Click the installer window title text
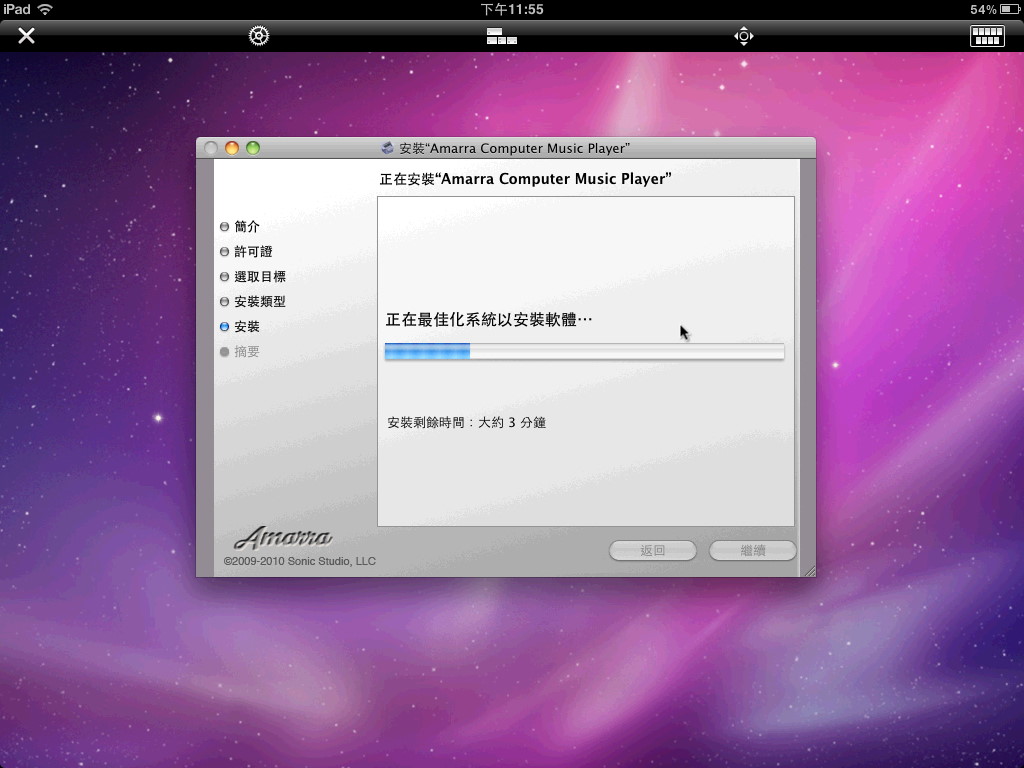 click(515, 148)
